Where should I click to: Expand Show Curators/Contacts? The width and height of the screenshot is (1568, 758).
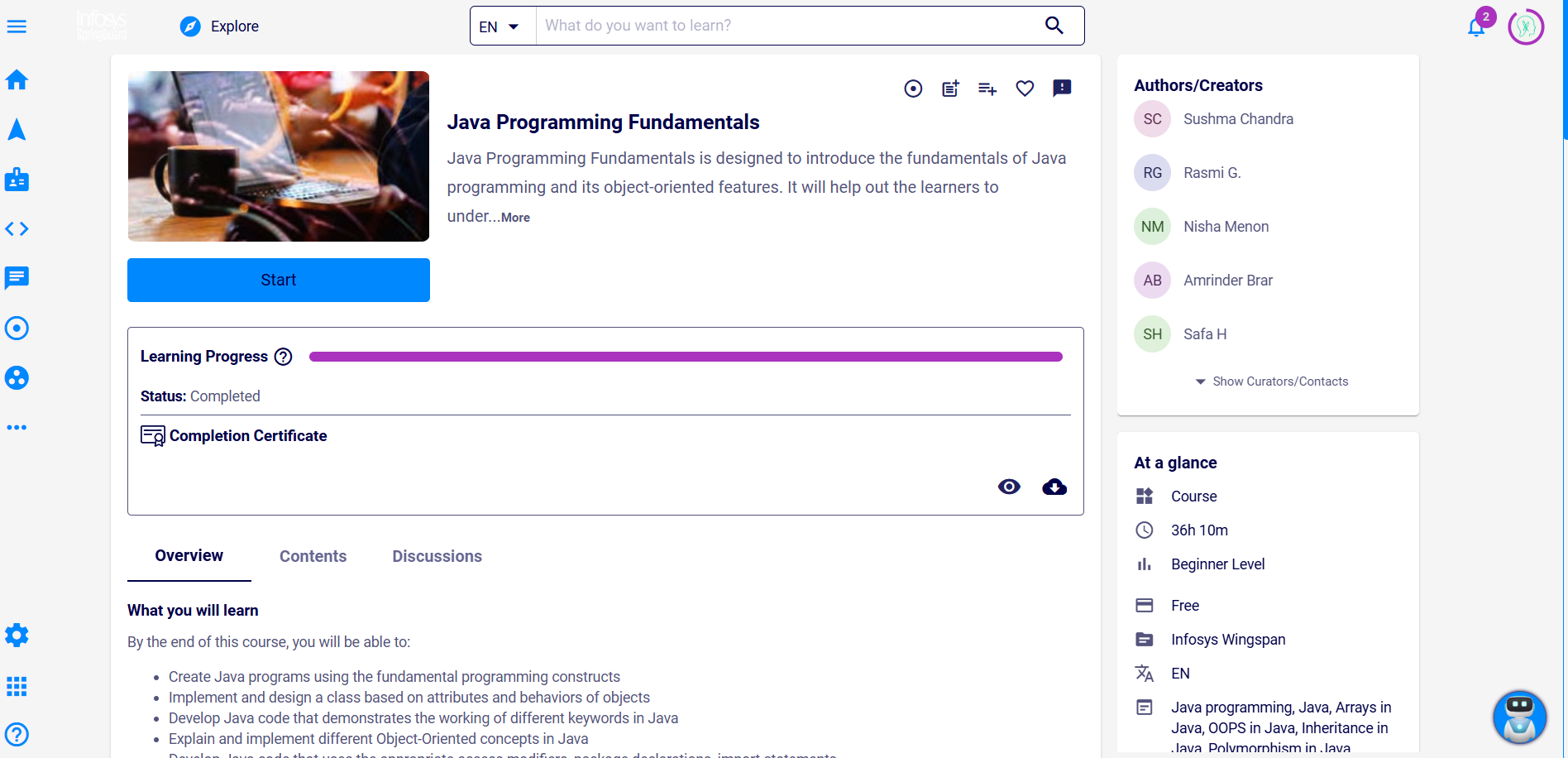[1271, 381]
